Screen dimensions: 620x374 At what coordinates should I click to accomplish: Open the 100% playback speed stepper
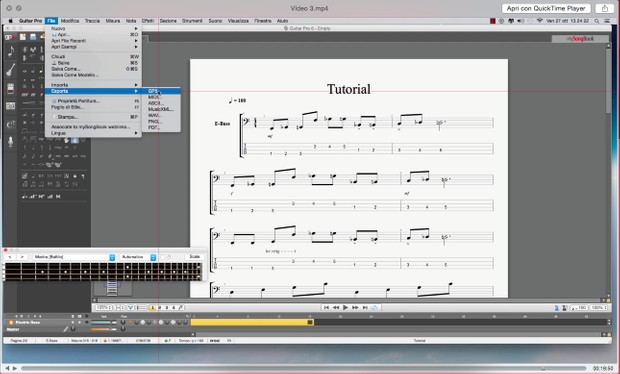[598, 308]
